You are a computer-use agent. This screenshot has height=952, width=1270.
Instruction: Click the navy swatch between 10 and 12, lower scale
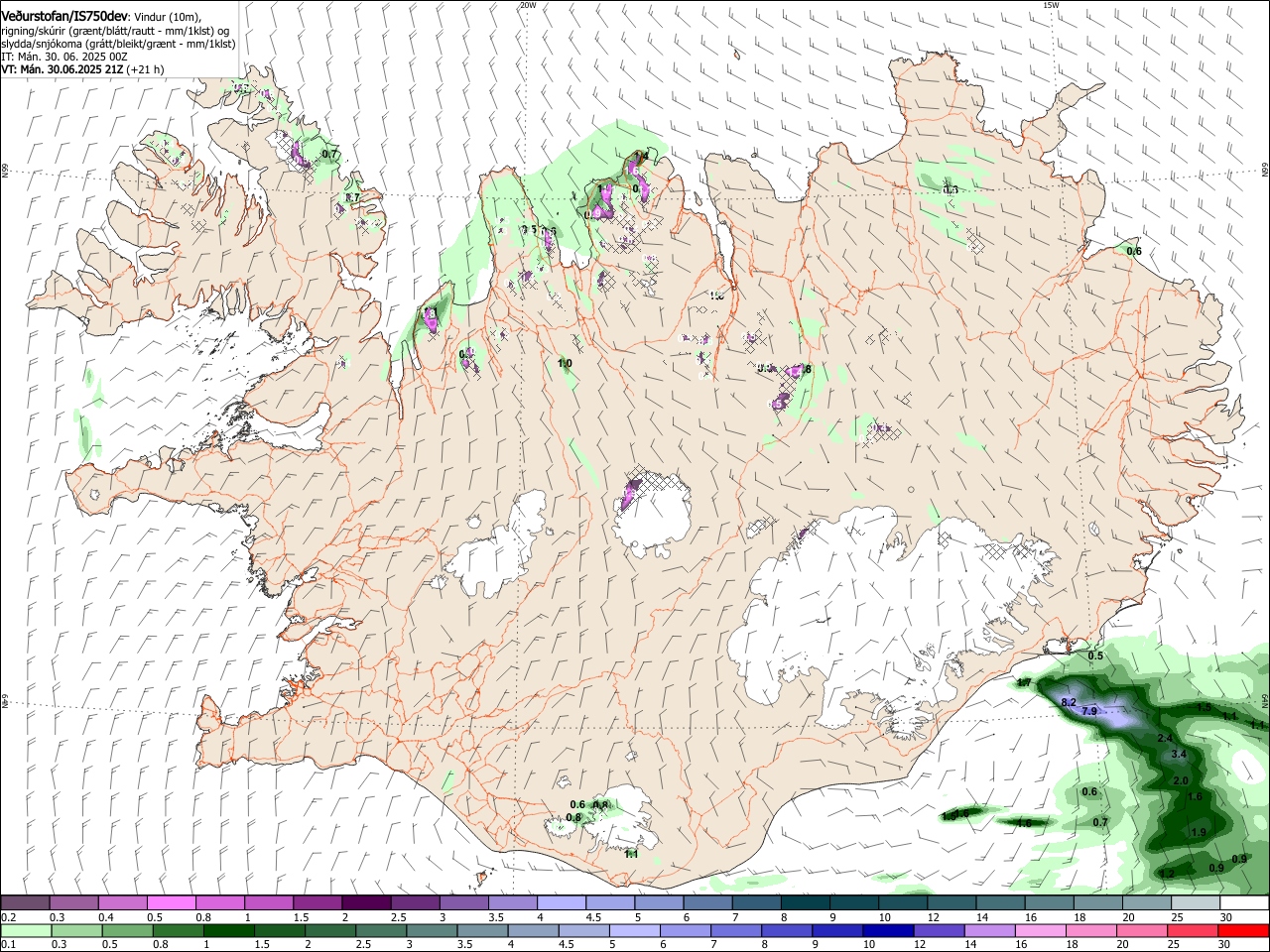pyautogui.click(x=887, y=930)
